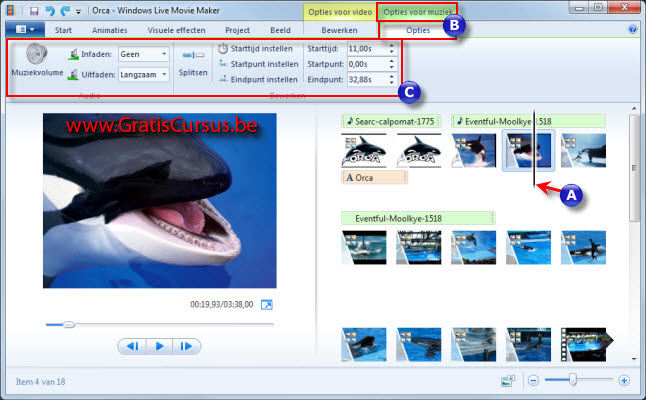Select the third clip in the bottom storyboard row
Screen dimensions: 646x400
coord(473,344)
